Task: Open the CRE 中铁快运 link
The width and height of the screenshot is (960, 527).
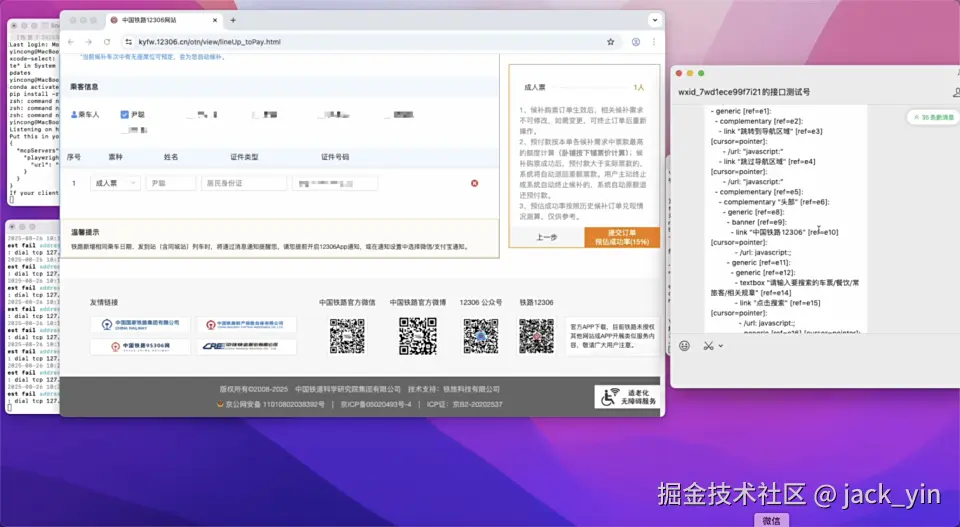Action: point(246,346)
